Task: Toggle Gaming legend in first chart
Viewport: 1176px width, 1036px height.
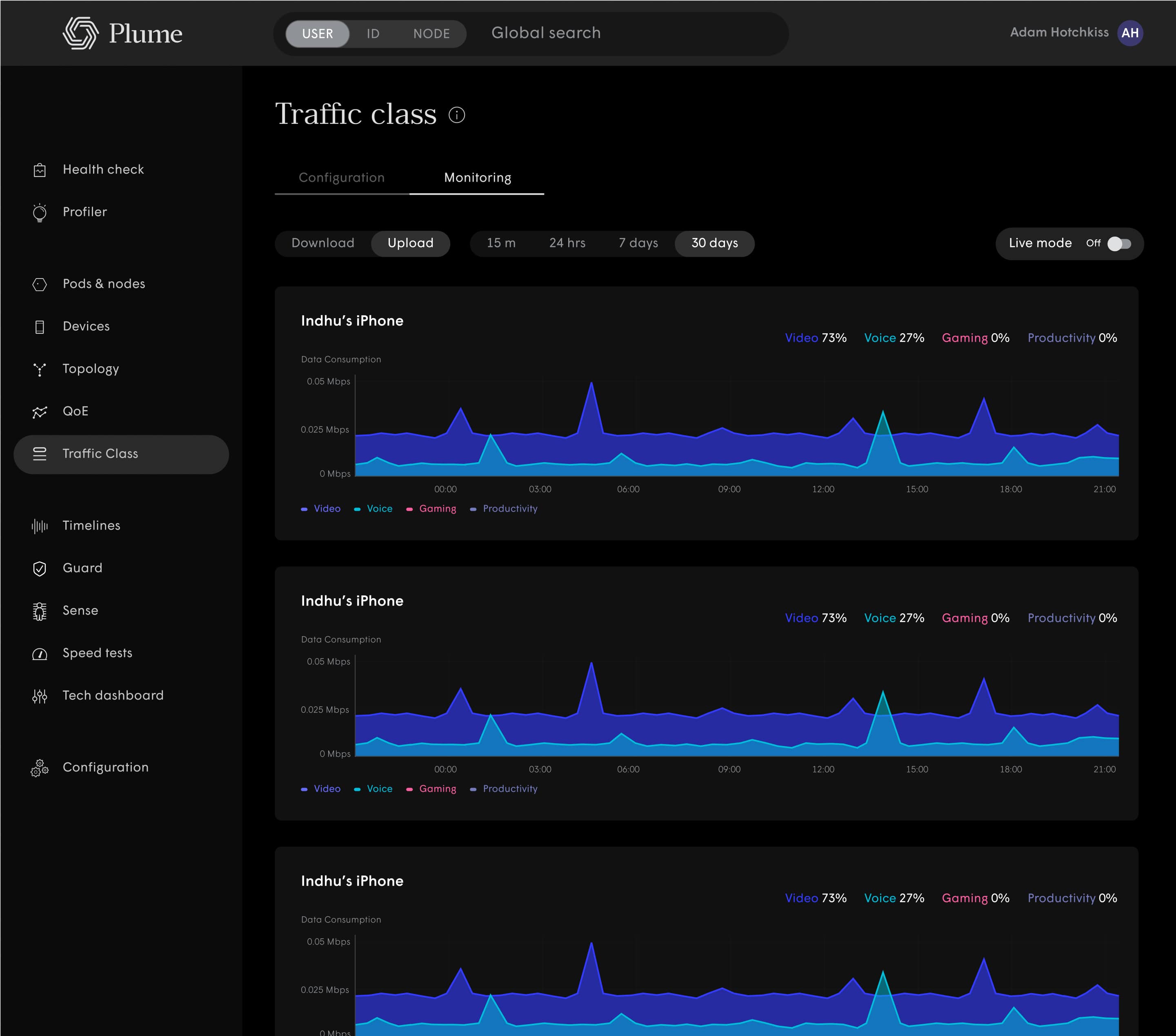Action: [x=431, y=509]
